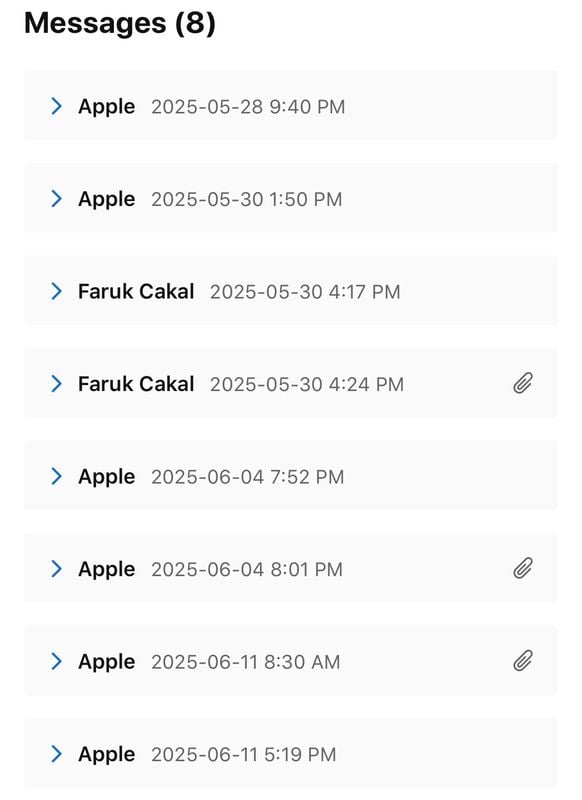Open paperclip attachment on 2025-06-11 8:30 AM message
582x800 pixels.
click(x=523, y=661)
